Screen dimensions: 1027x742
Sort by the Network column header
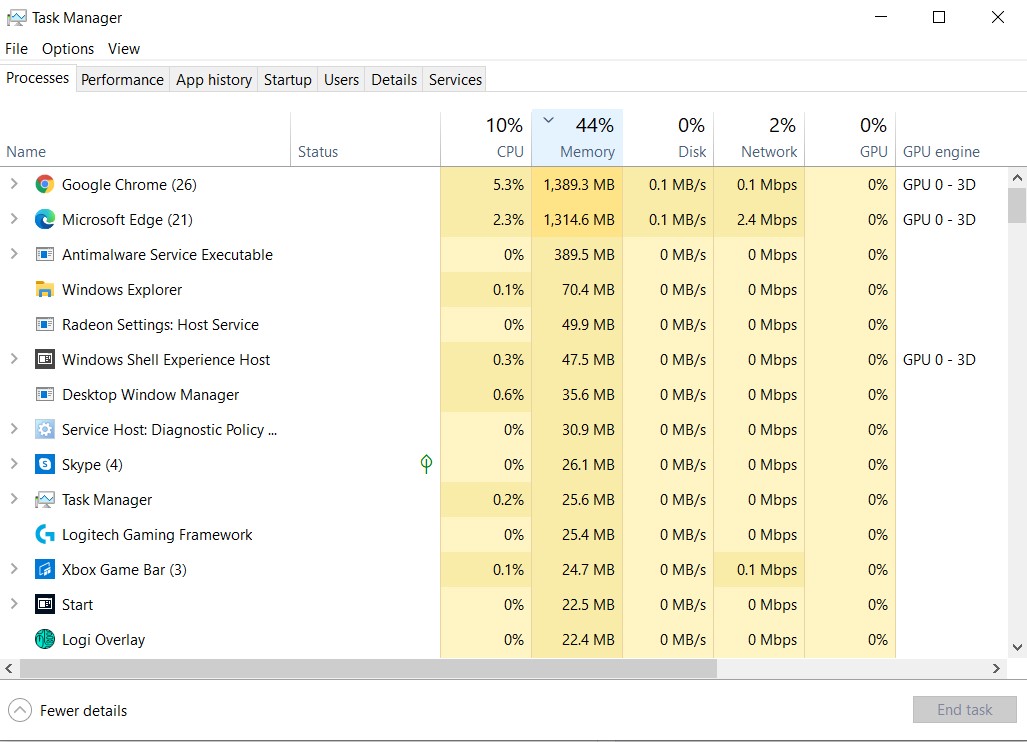(759, 138)
